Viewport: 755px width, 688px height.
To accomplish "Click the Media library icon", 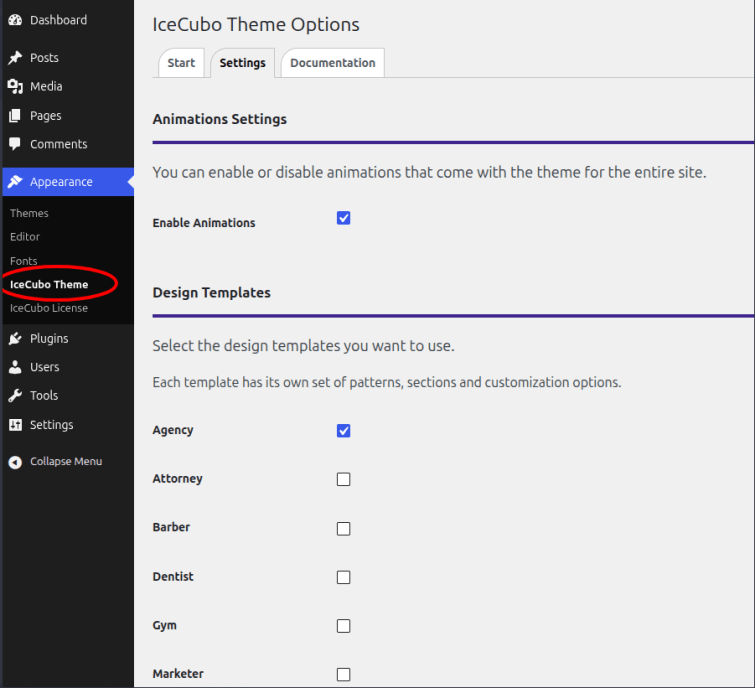I will tap(15, 87).
